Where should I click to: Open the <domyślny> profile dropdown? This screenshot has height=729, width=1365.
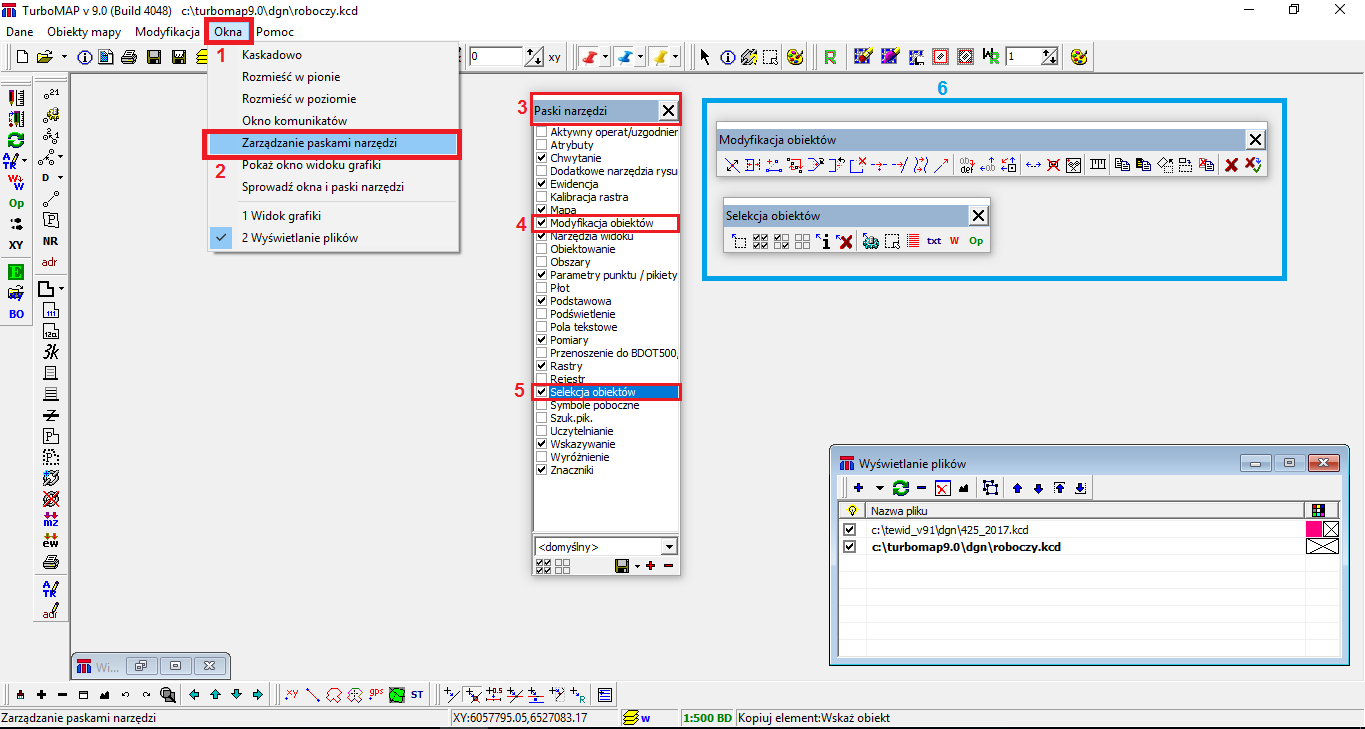(x=668, y=547)
